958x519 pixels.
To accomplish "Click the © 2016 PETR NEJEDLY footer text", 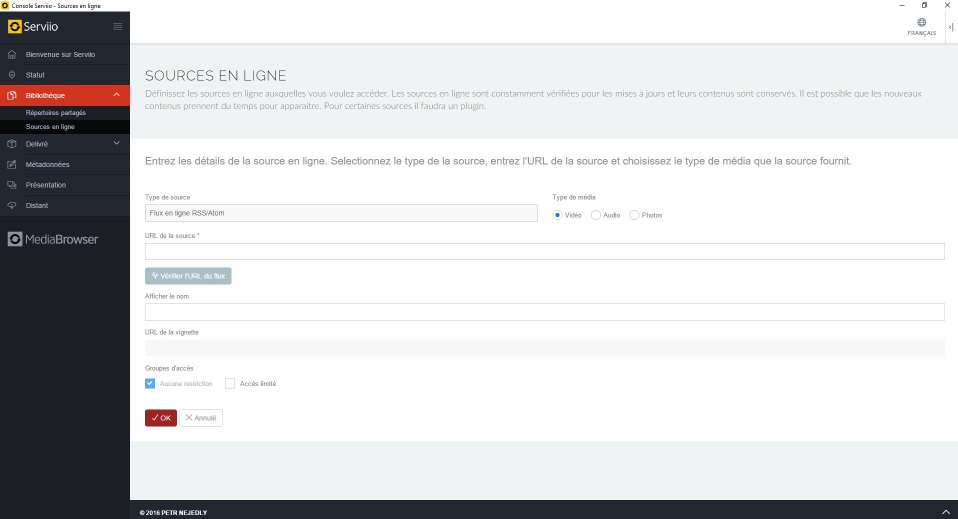I will point(174,512).
